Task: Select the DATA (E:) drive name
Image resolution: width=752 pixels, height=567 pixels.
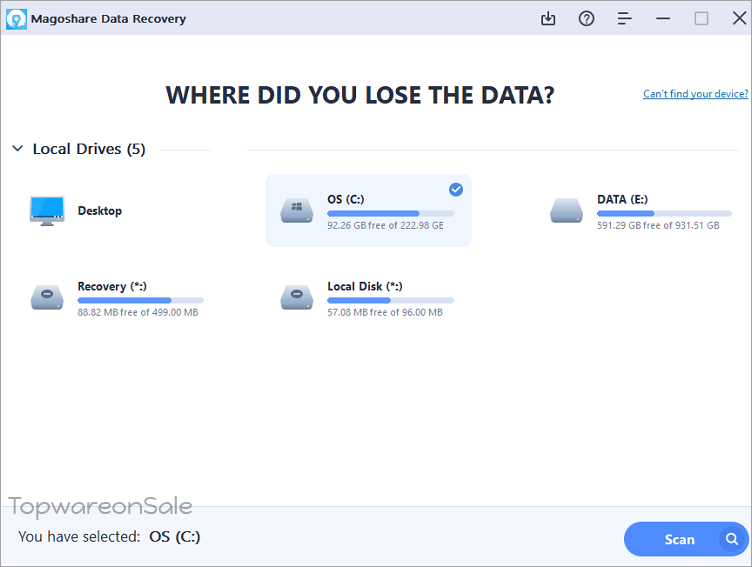Action: pos(622,199)
